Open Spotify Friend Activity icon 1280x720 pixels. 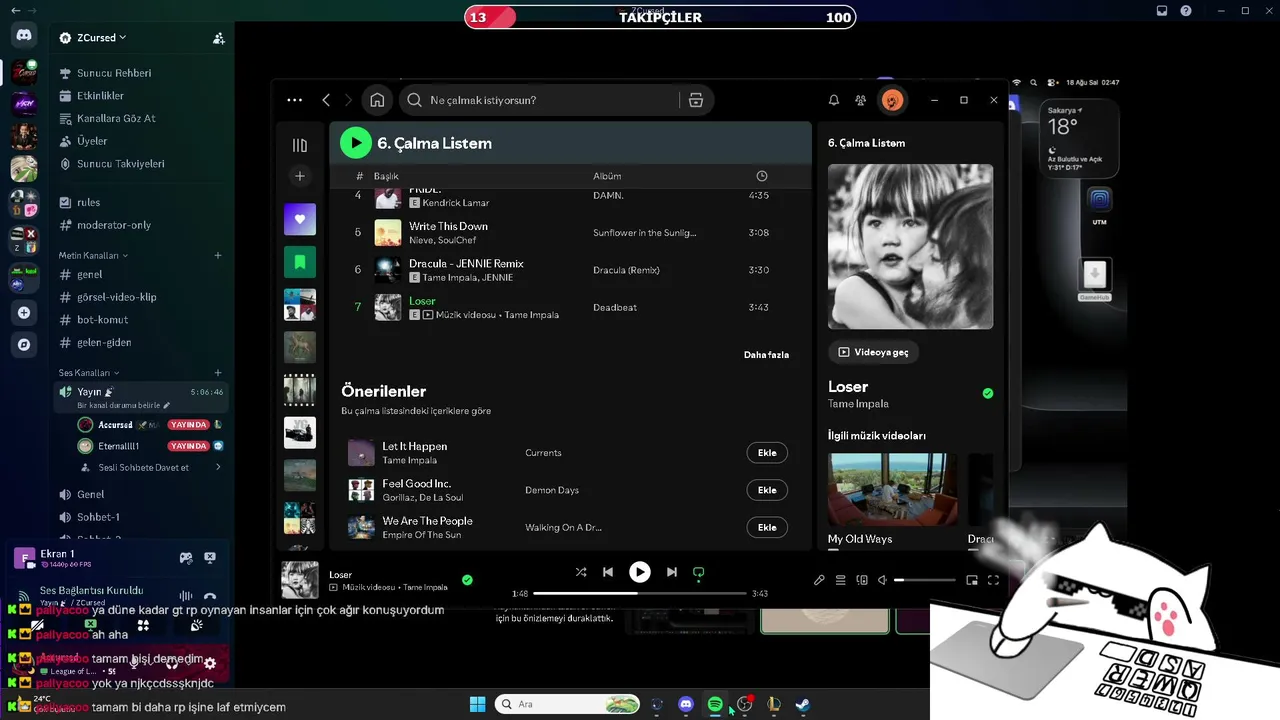click(860, 100)
